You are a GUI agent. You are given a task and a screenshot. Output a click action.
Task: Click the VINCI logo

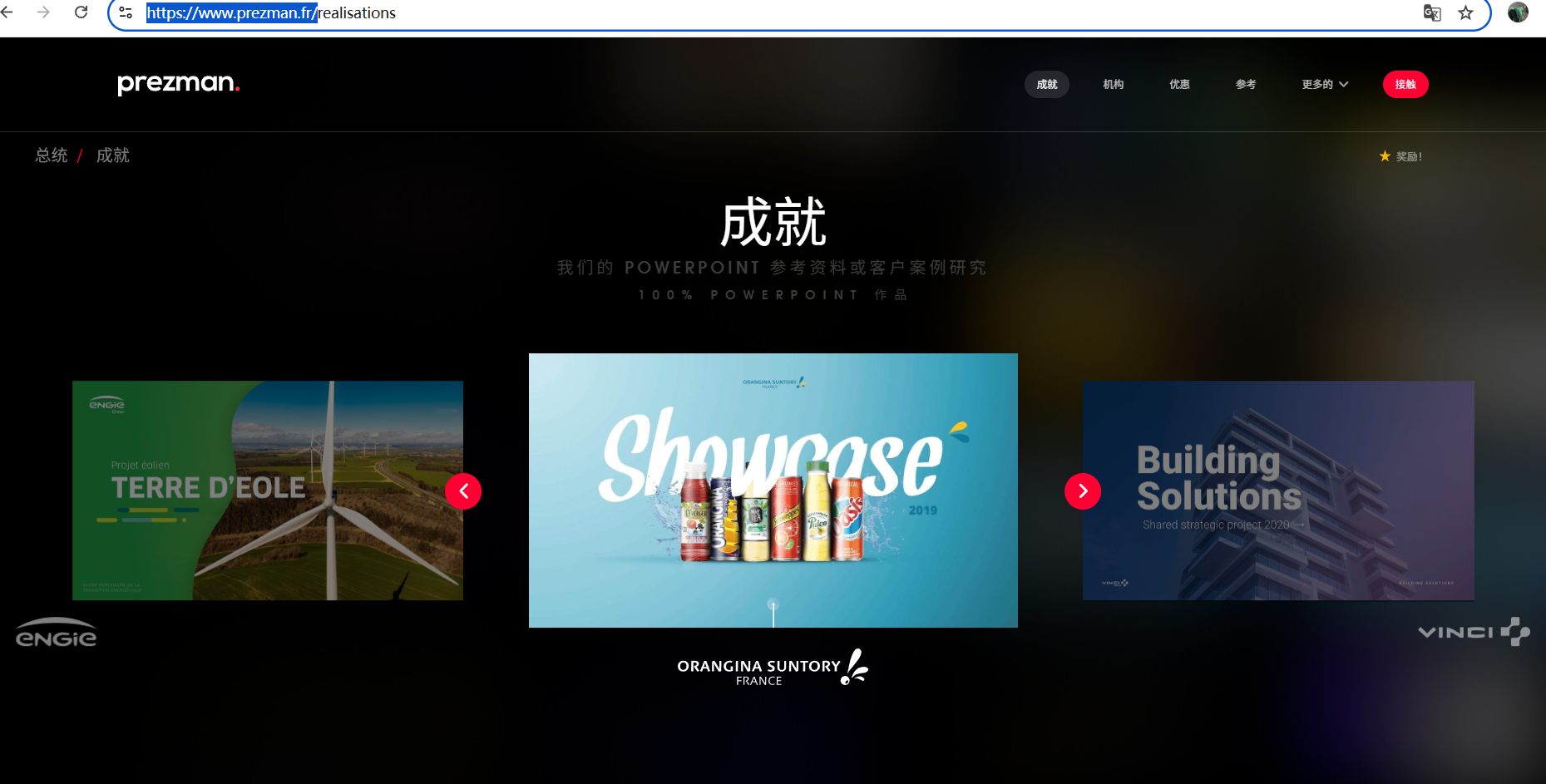pos(1474,632)
